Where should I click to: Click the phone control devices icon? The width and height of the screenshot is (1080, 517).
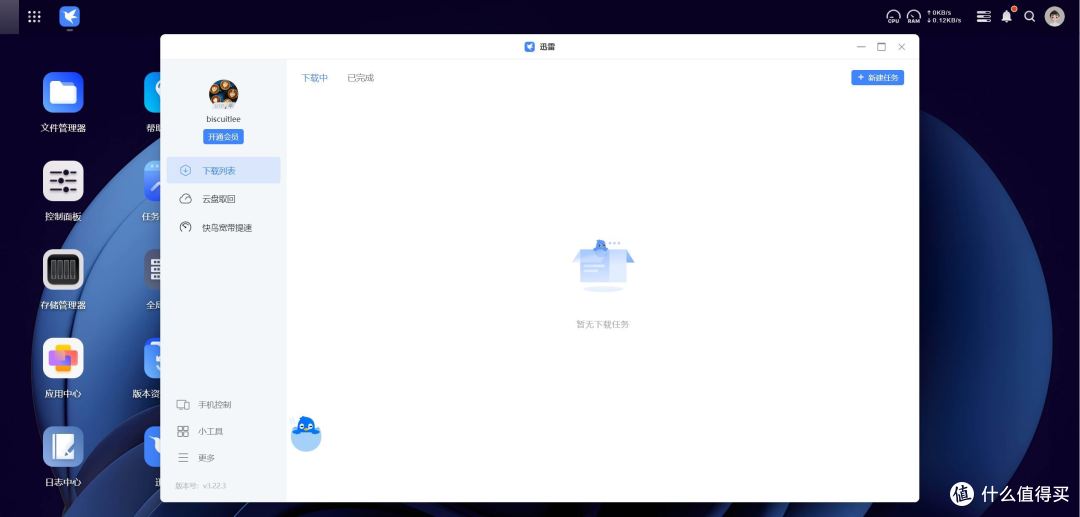(183, 405)
